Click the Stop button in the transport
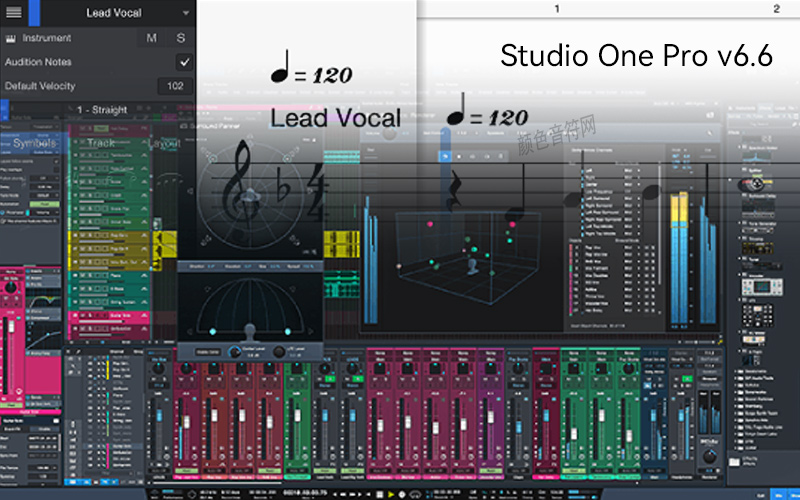 click(x=380, y=494)
